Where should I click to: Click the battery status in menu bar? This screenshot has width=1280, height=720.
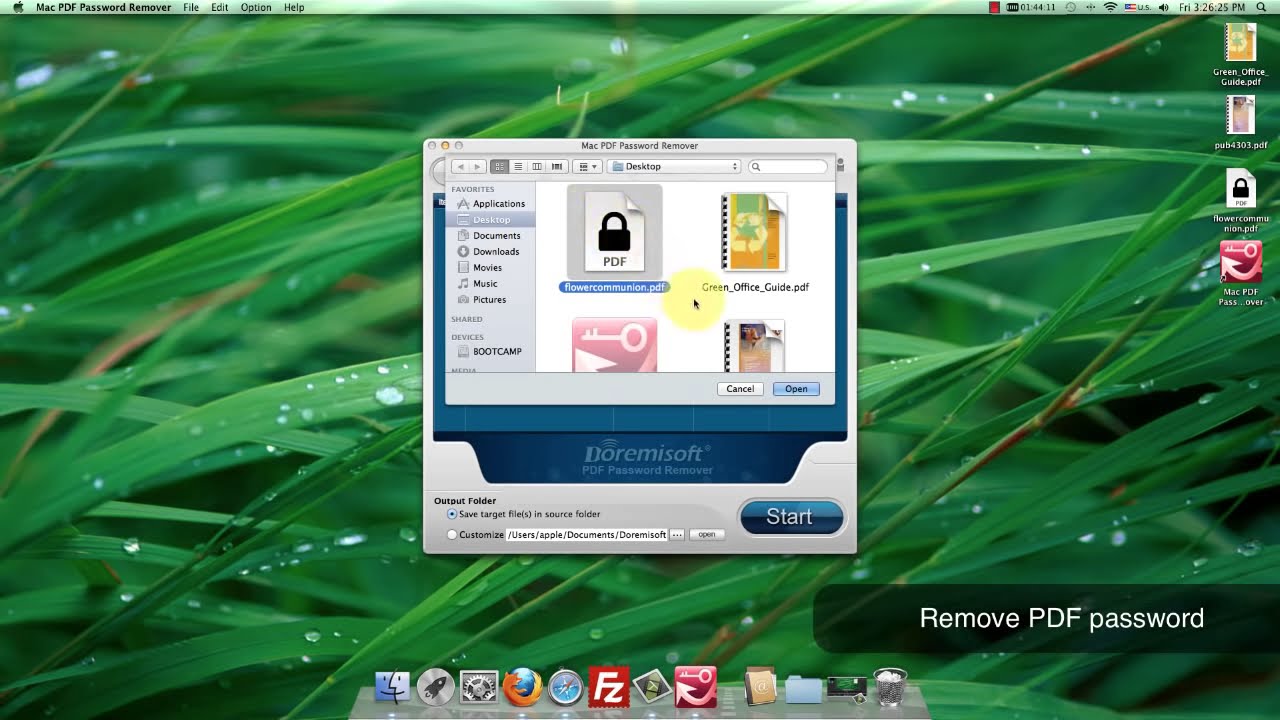point(1031,7)
